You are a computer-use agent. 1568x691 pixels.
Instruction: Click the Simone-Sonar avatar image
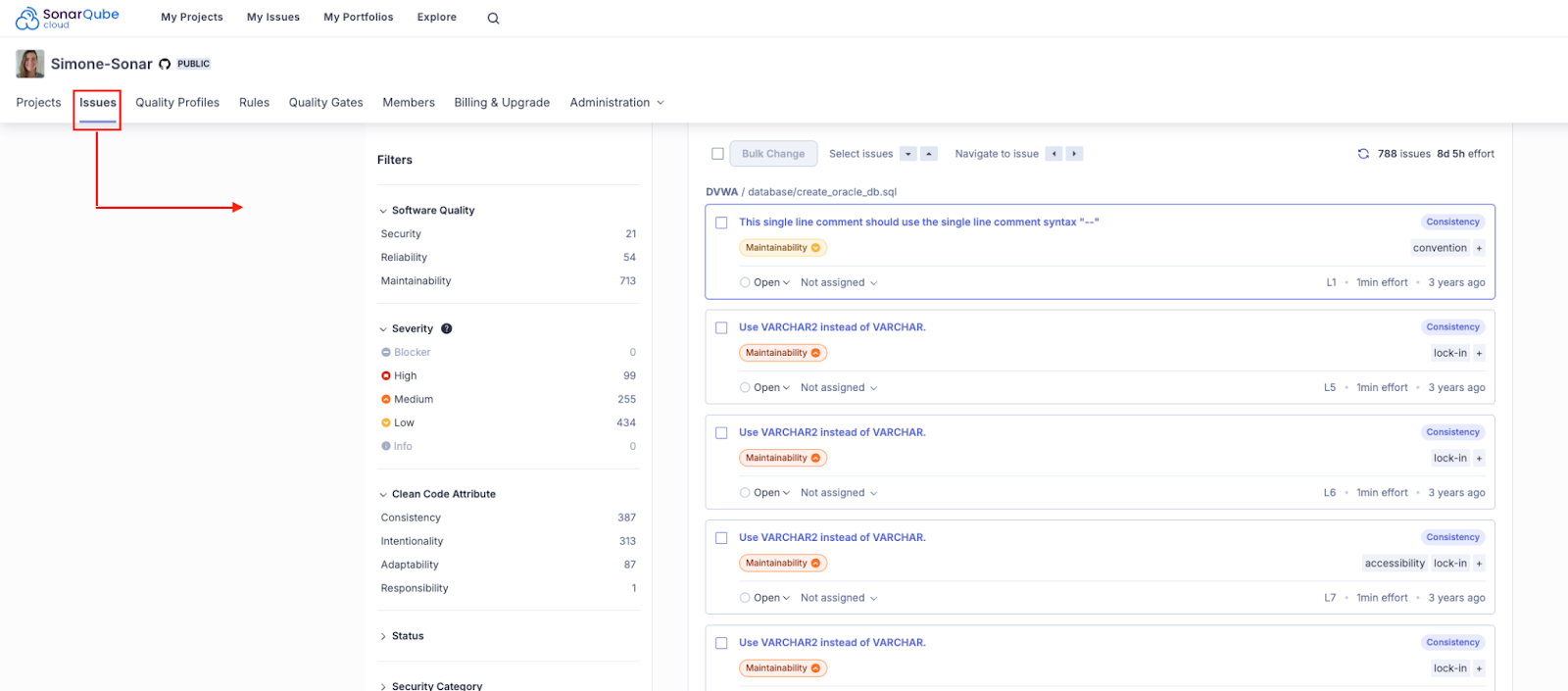30,64
